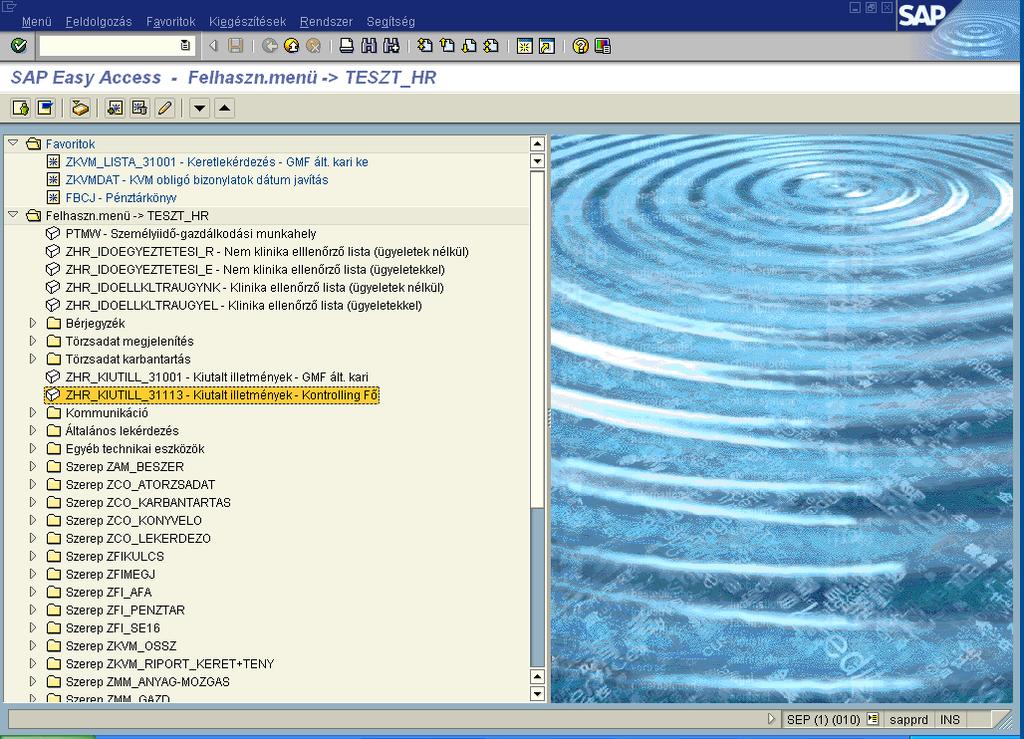Click the Save diskette icon
1024x739 pixels.
[x=236, y=46]
